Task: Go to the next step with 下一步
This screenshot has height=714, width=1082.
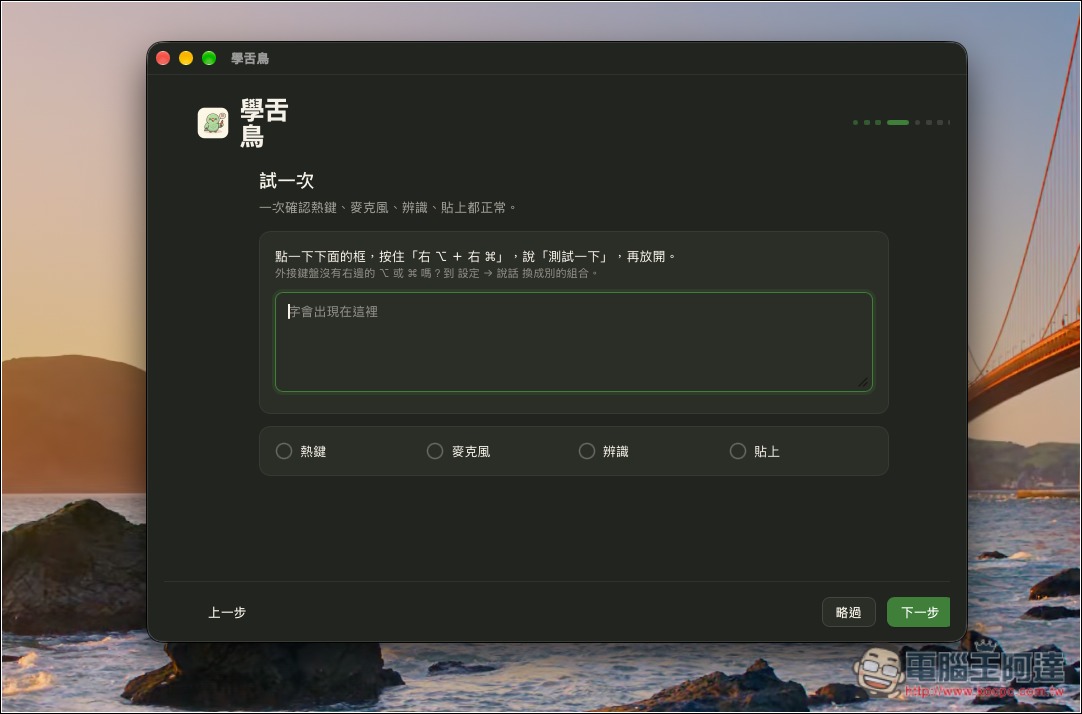Action: [918, 612]
